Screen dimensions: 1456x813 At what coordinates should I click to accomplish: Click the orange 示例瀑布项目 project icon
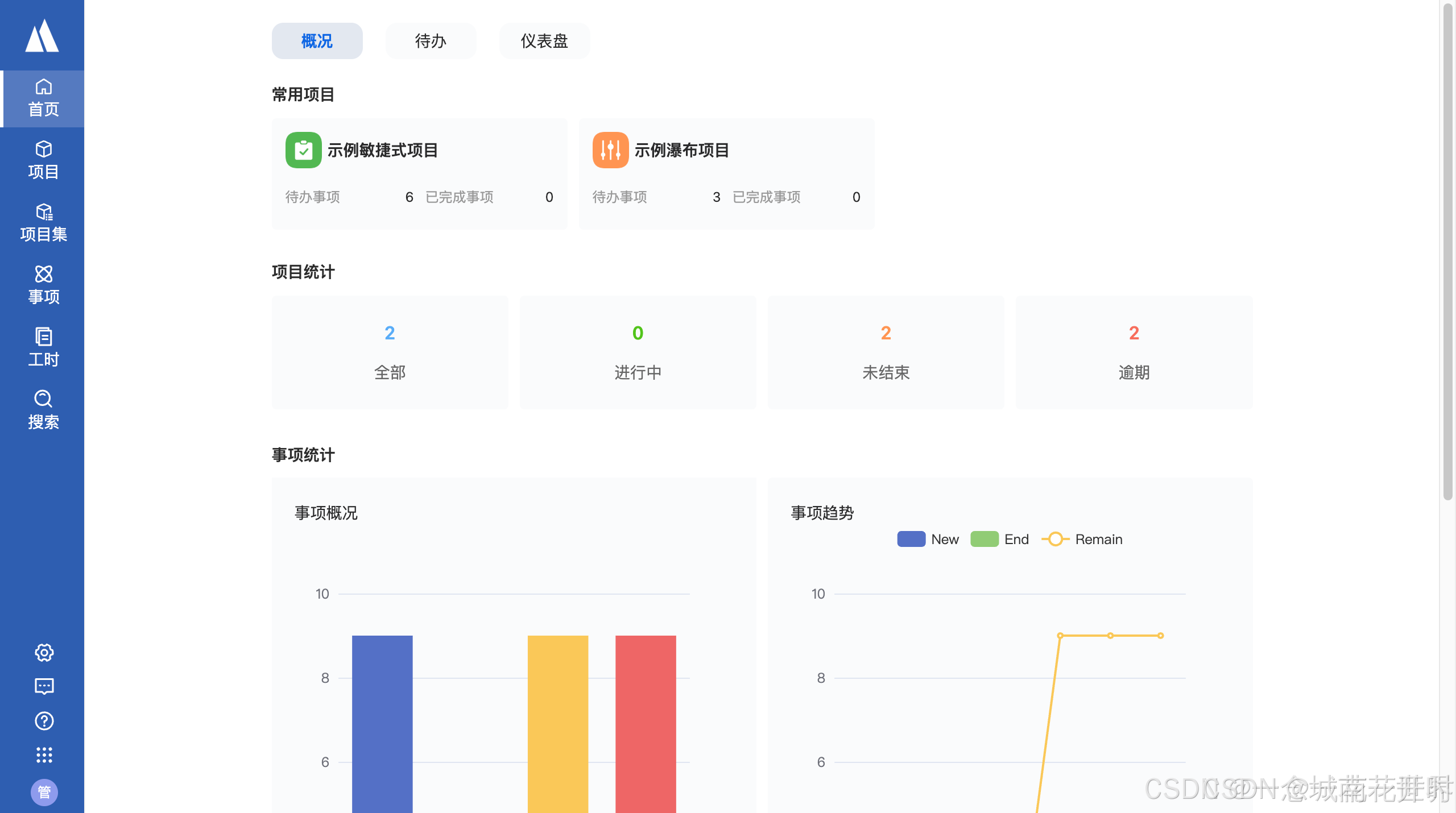pos(611,150)
